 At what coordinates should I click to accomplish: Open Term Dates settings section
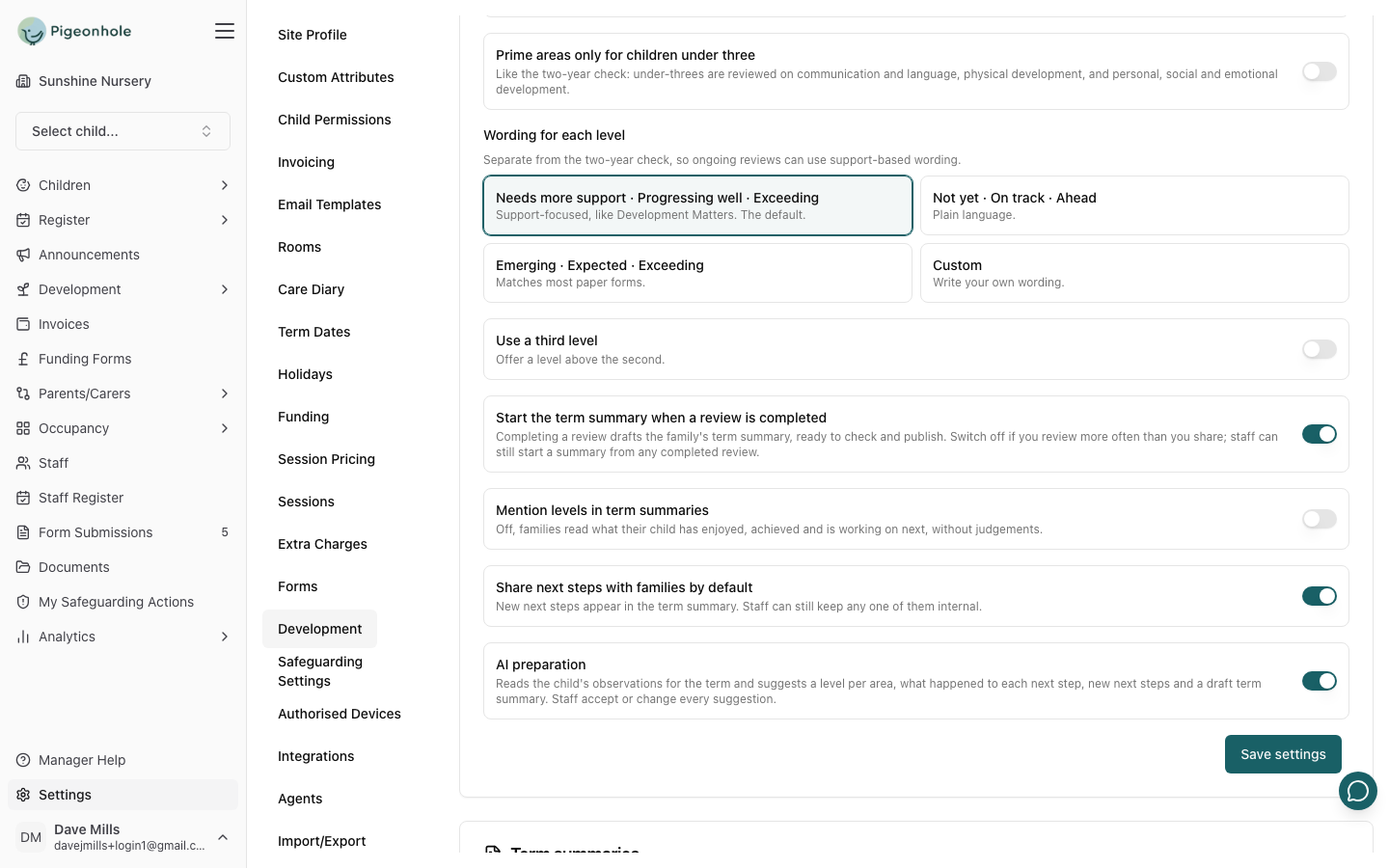(314, 332)
